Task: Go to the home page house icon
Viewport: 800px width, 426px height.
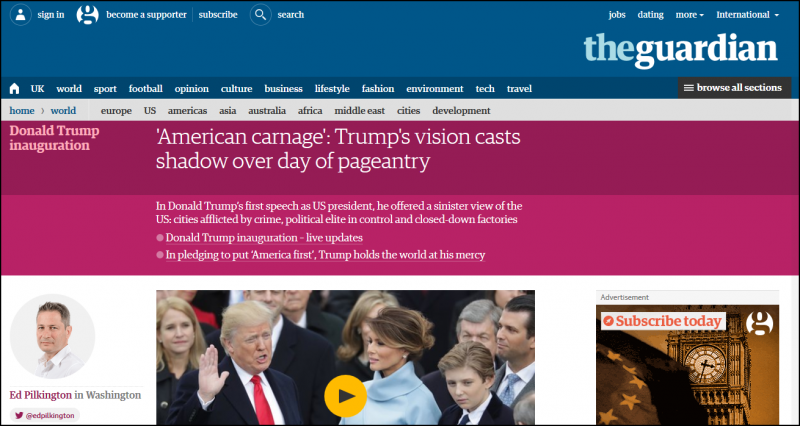Action: coord(14,89)
